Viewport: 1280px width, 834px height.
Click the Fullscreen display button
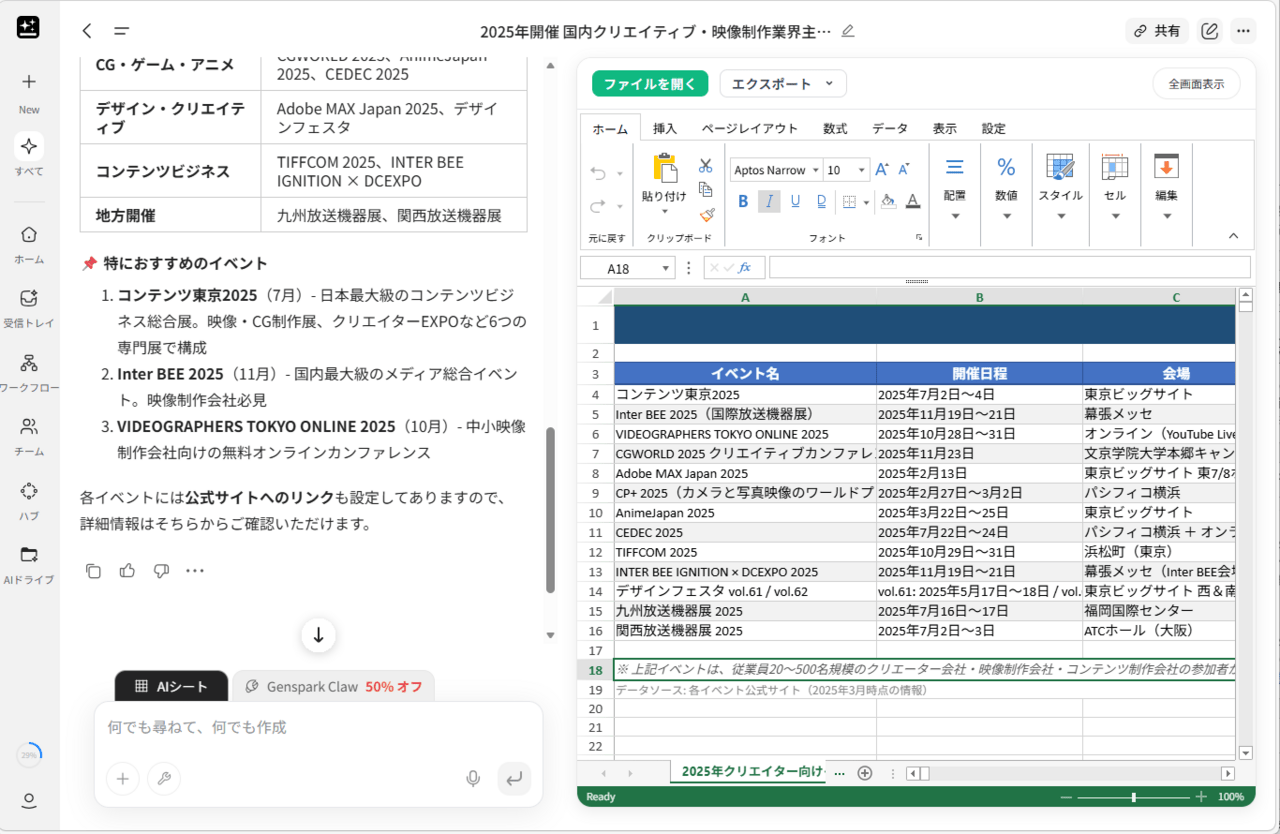coord(1195,84)
